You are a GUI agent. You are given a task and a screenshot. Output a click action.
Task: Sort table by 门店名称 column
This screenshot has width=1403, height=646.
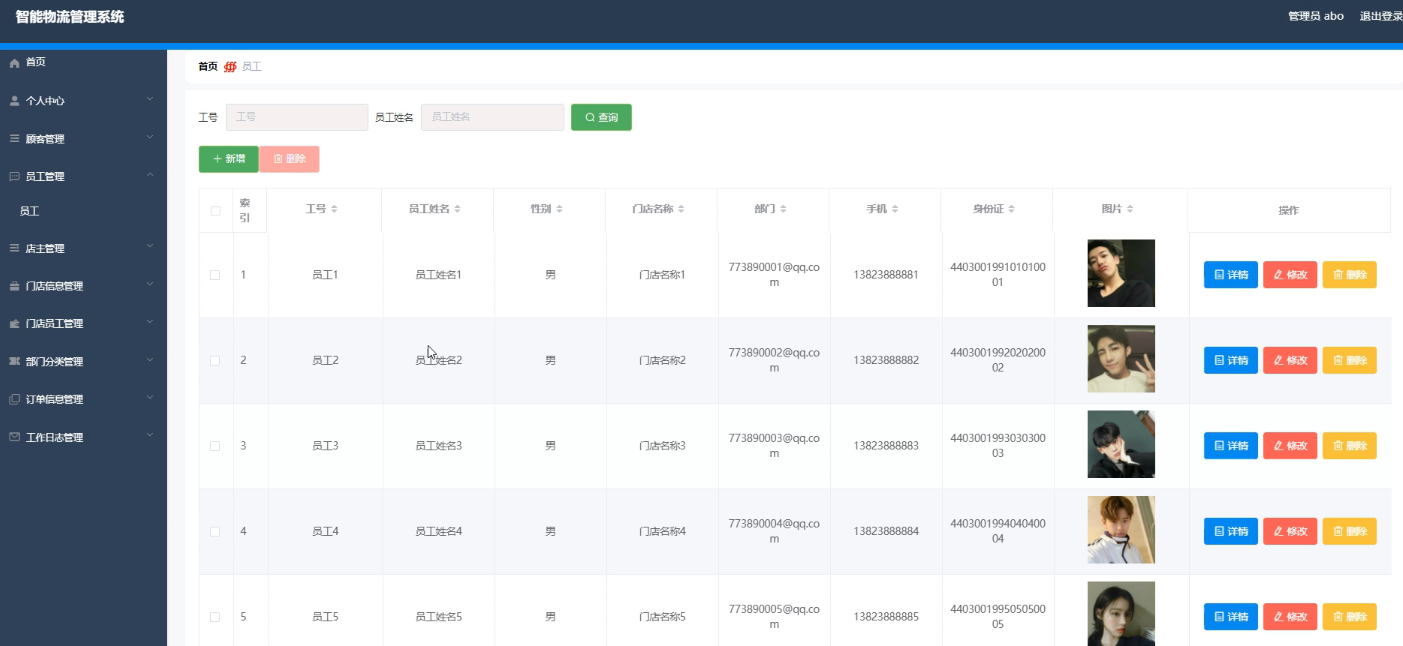tap(681, 209)
